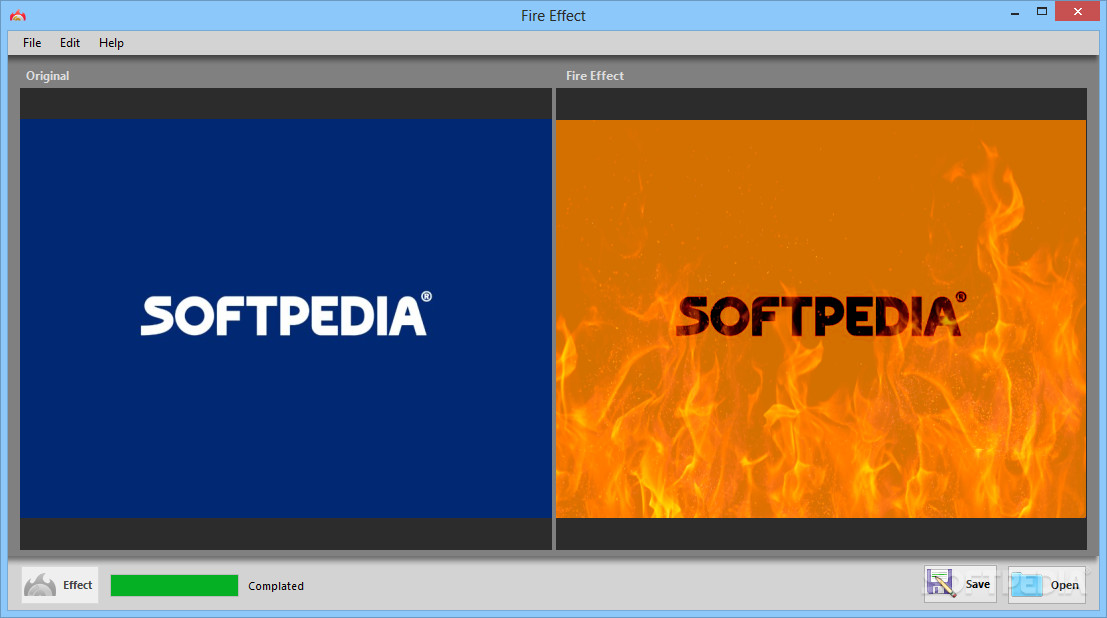Click the 'Fire Effect' panel label

coord(594,76)
